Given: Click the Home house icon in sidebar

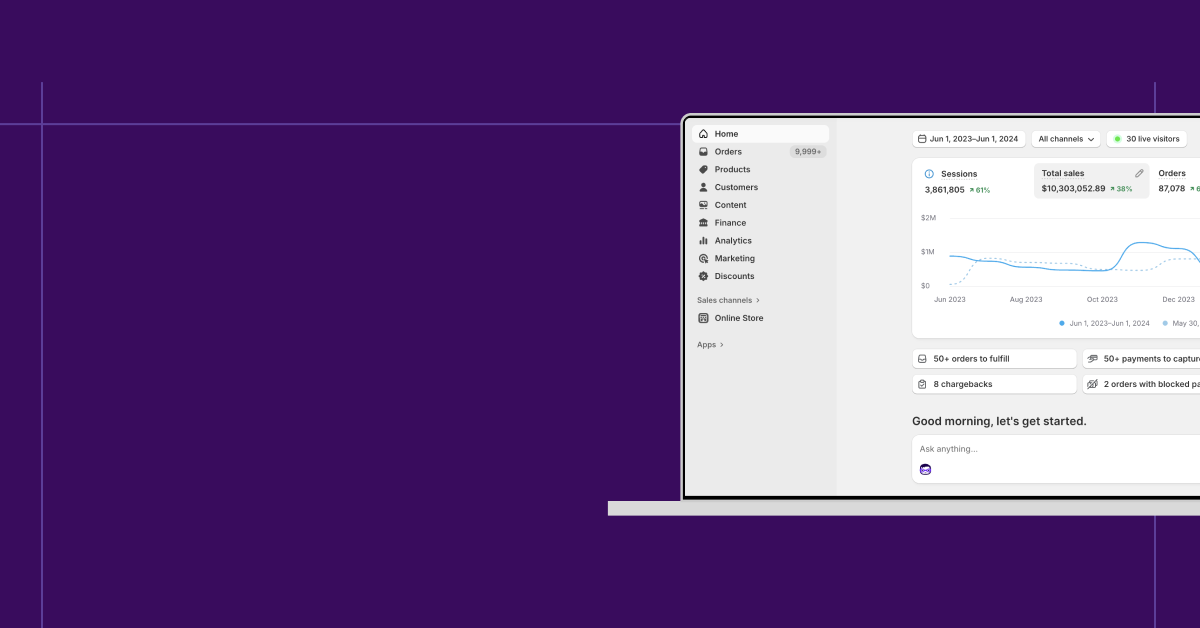Looking at the screenshot, I should [703, 134].
